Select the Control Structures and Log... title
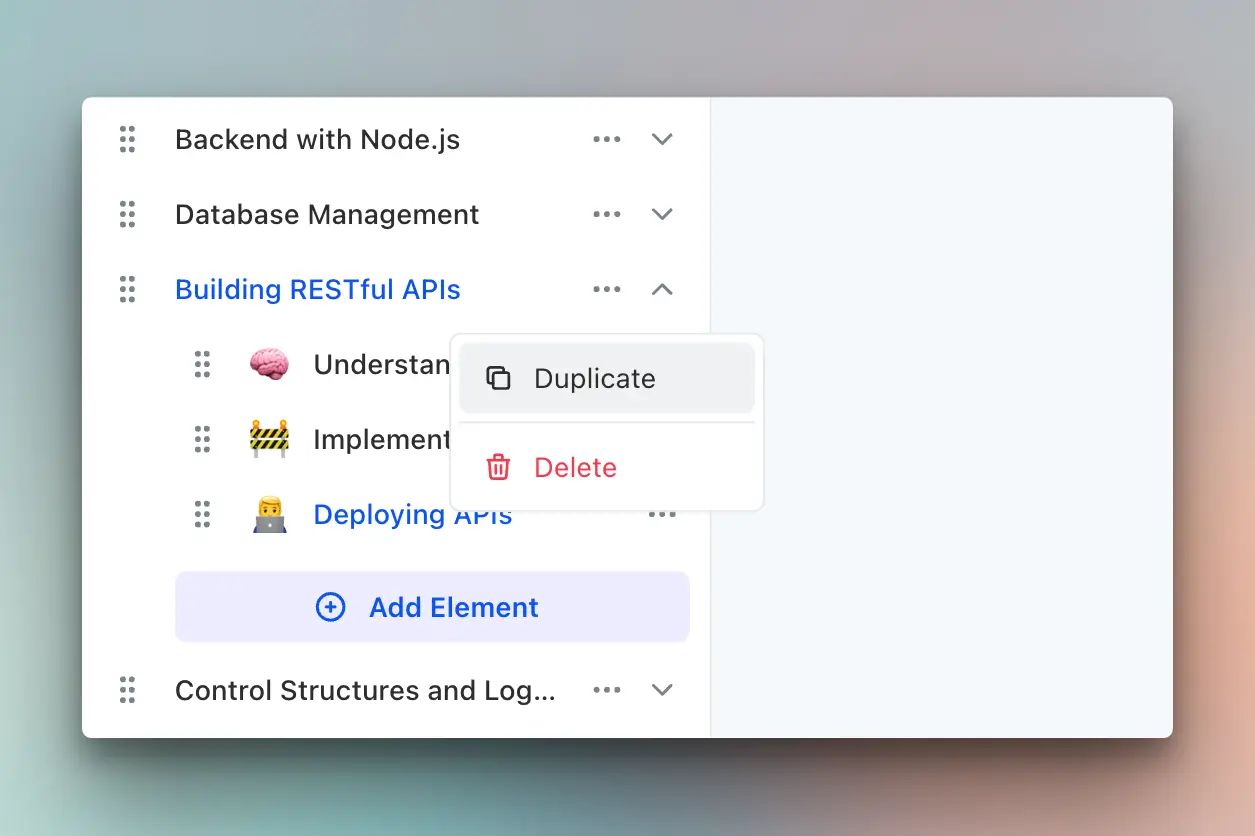The height and width of the screenshot is (836, 1255). tap(365, 690)
